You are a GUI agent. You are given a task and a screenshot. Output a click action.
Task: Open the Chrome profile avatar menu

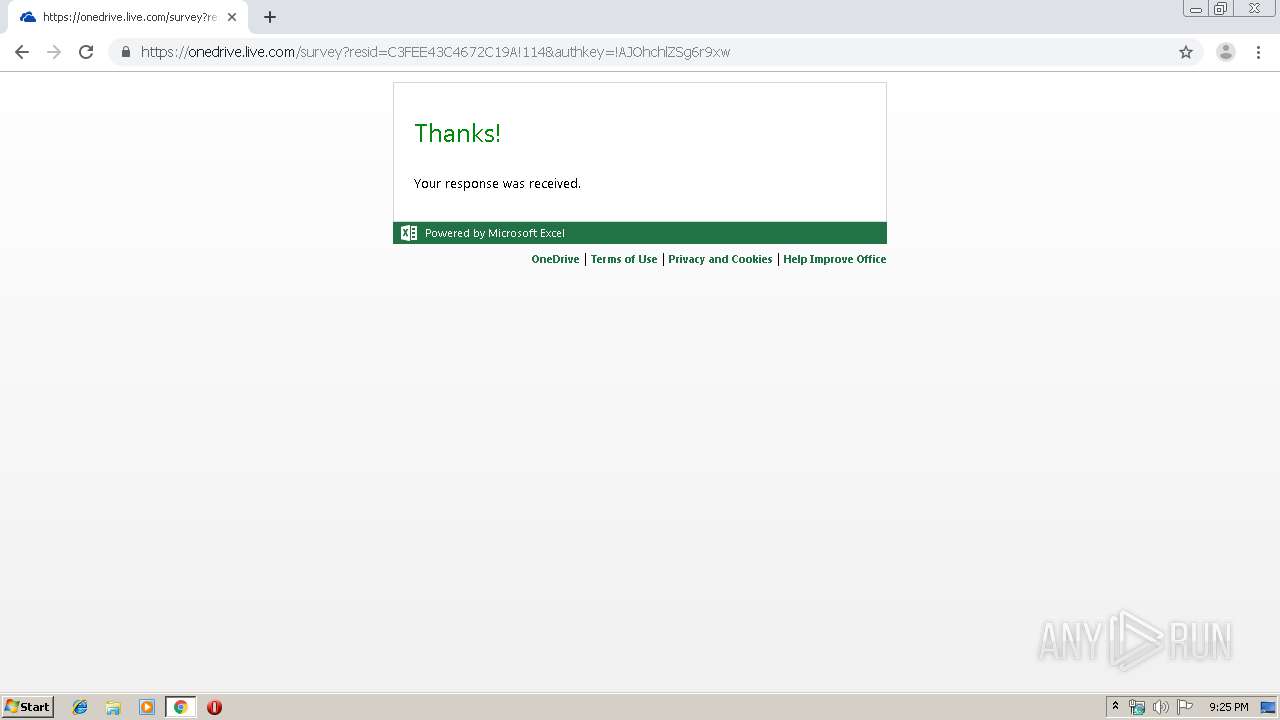[1226, 52]
